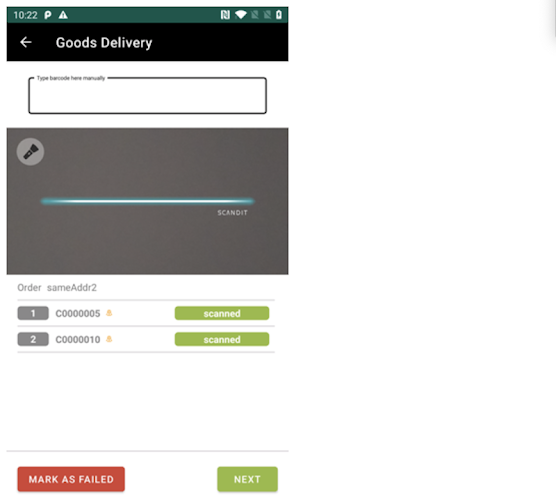Viewport: 556px width, 500px height.
Task: Select the scanned badge for C0000005
Action: pyautogui.click(x=222, y=313)
